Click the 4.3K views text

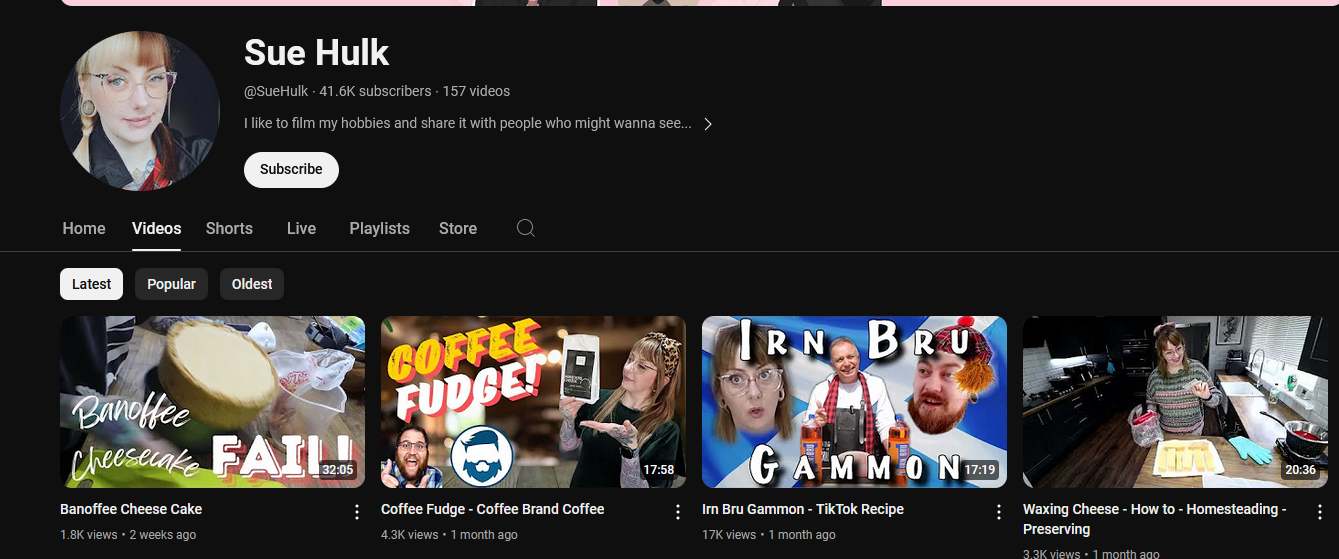[x=409, y=535]
